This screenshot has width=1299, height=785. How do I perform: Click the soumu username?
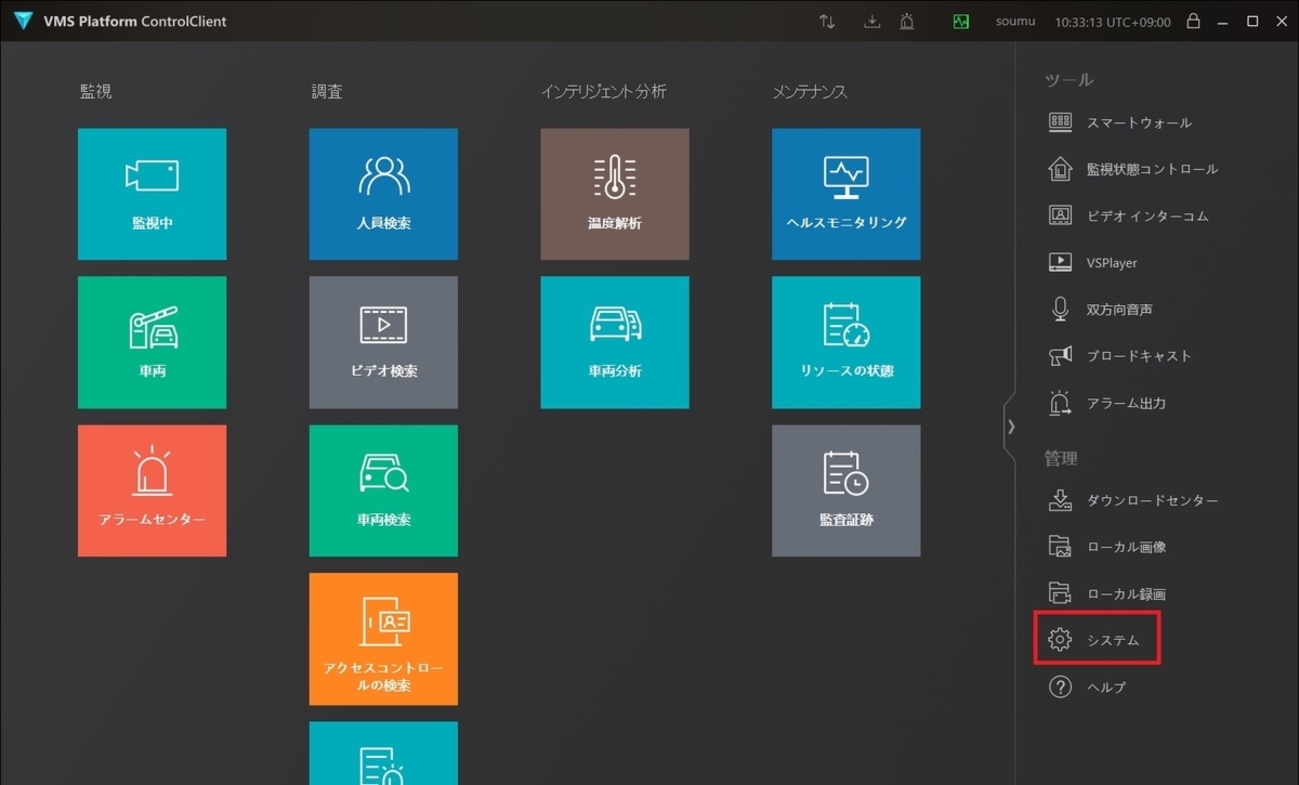1015,21
